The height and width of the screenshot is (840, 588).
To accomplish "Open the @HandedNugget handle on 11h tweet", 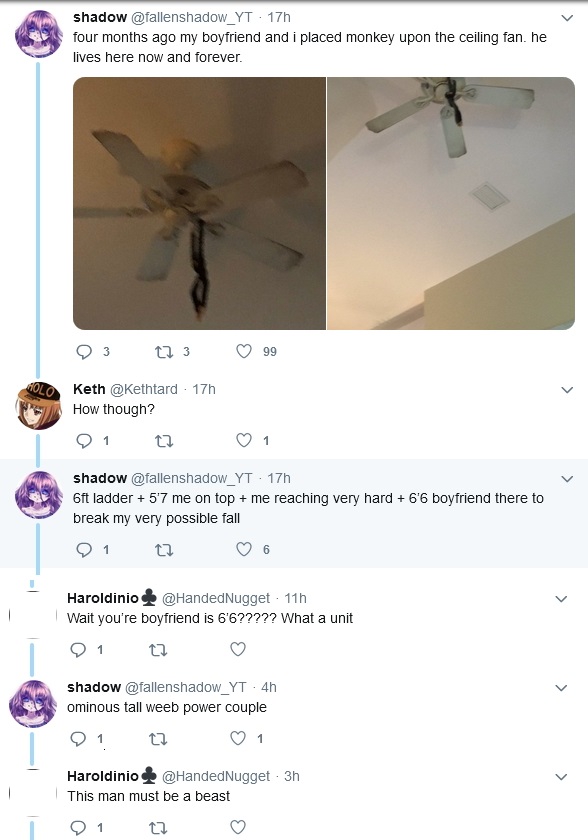I will pos(216,598).
